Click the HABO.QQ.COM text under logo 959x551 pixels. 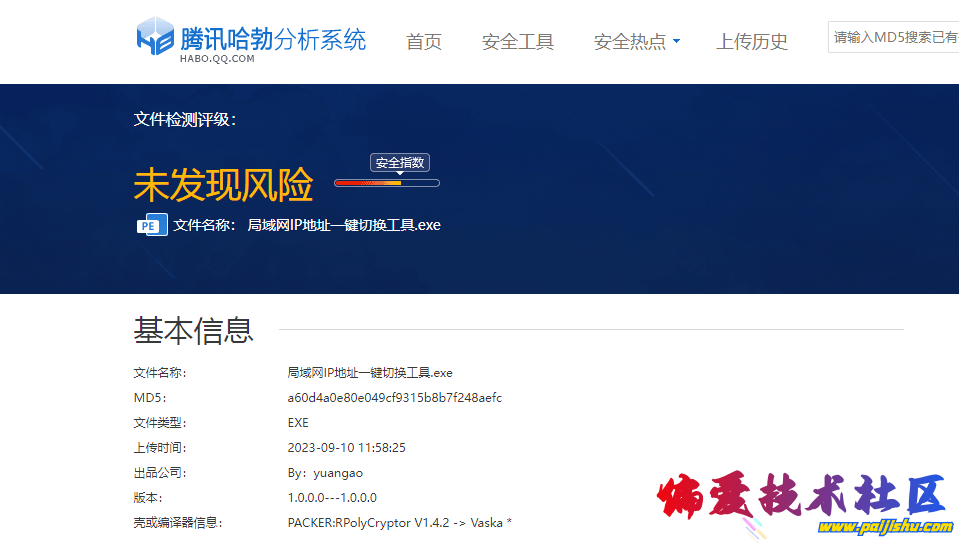[217, 59]
